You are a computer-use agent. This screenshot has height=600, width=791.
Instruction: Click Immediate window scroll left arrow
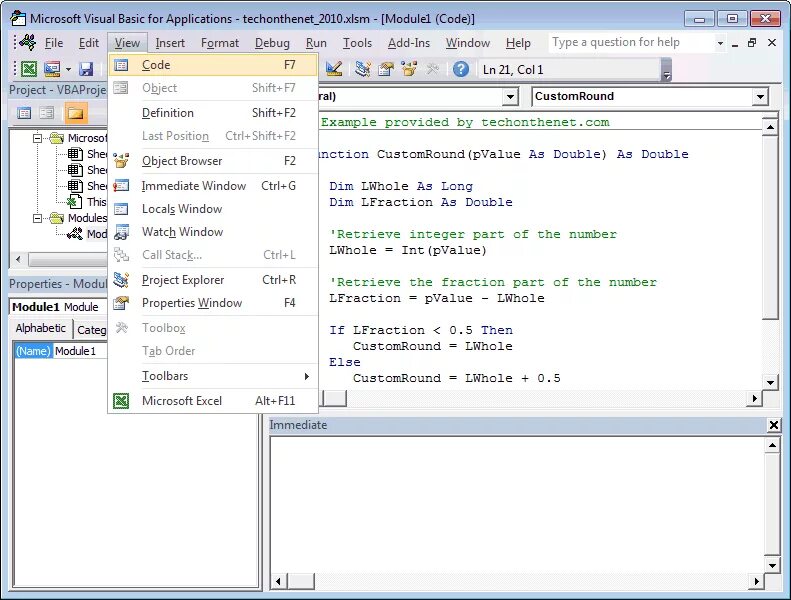[278, 581]
